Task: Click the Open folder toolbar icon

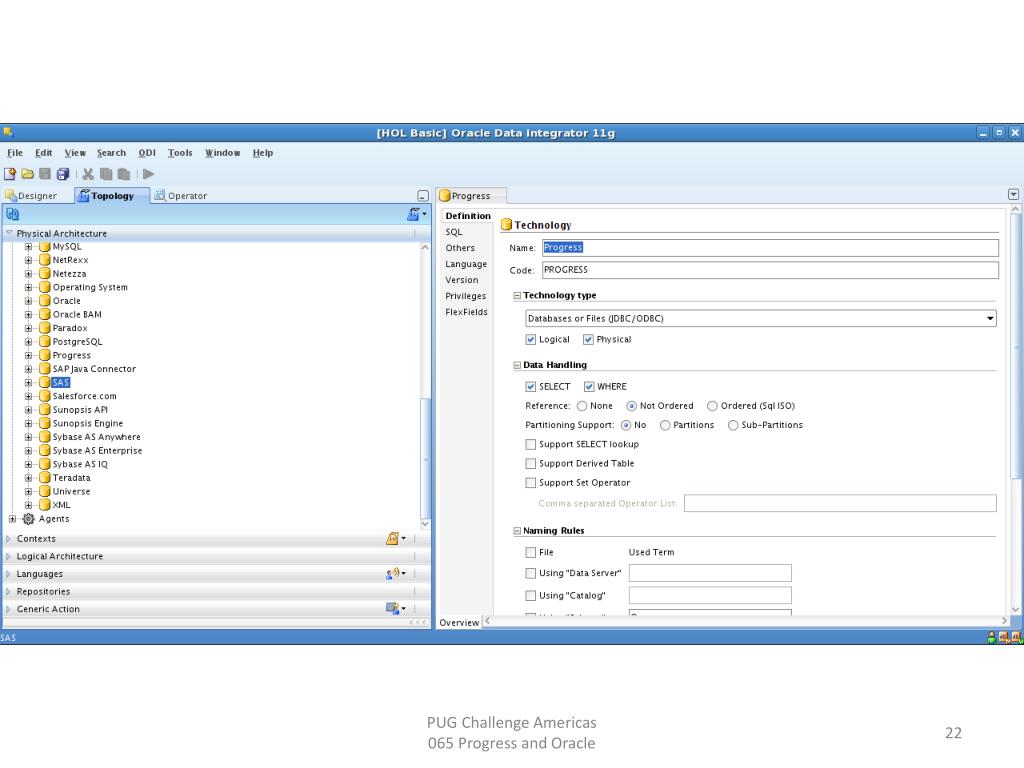Action: pos(27,174)
